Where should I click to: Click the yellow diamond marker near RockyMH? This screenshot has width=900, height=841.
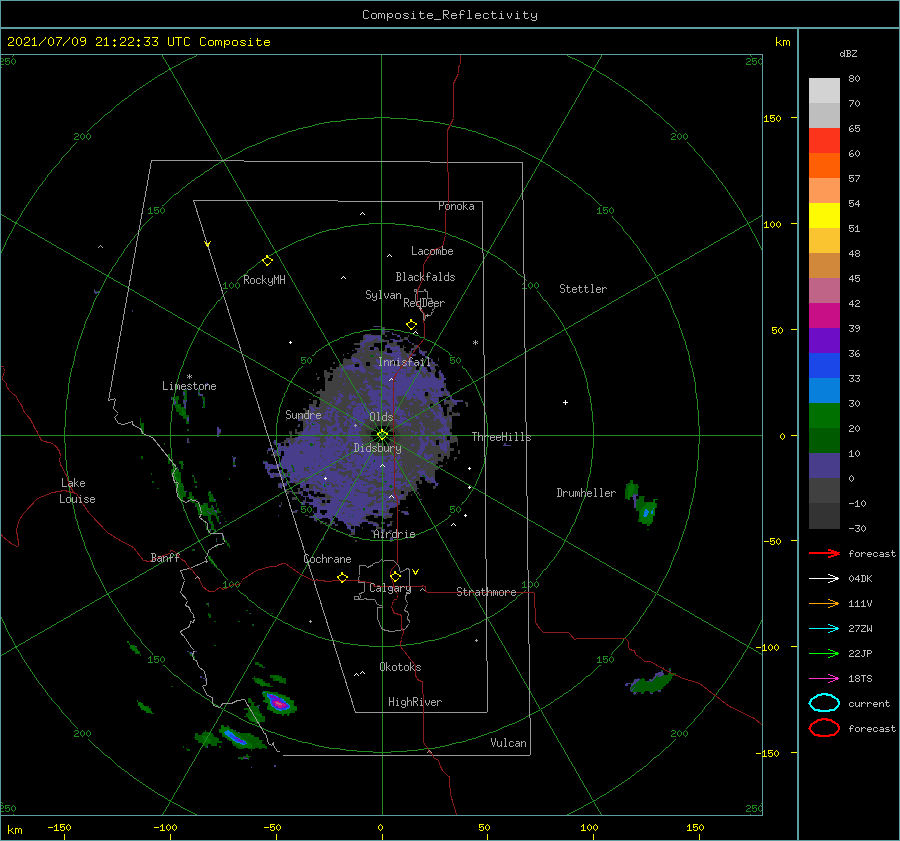point(267,261)
